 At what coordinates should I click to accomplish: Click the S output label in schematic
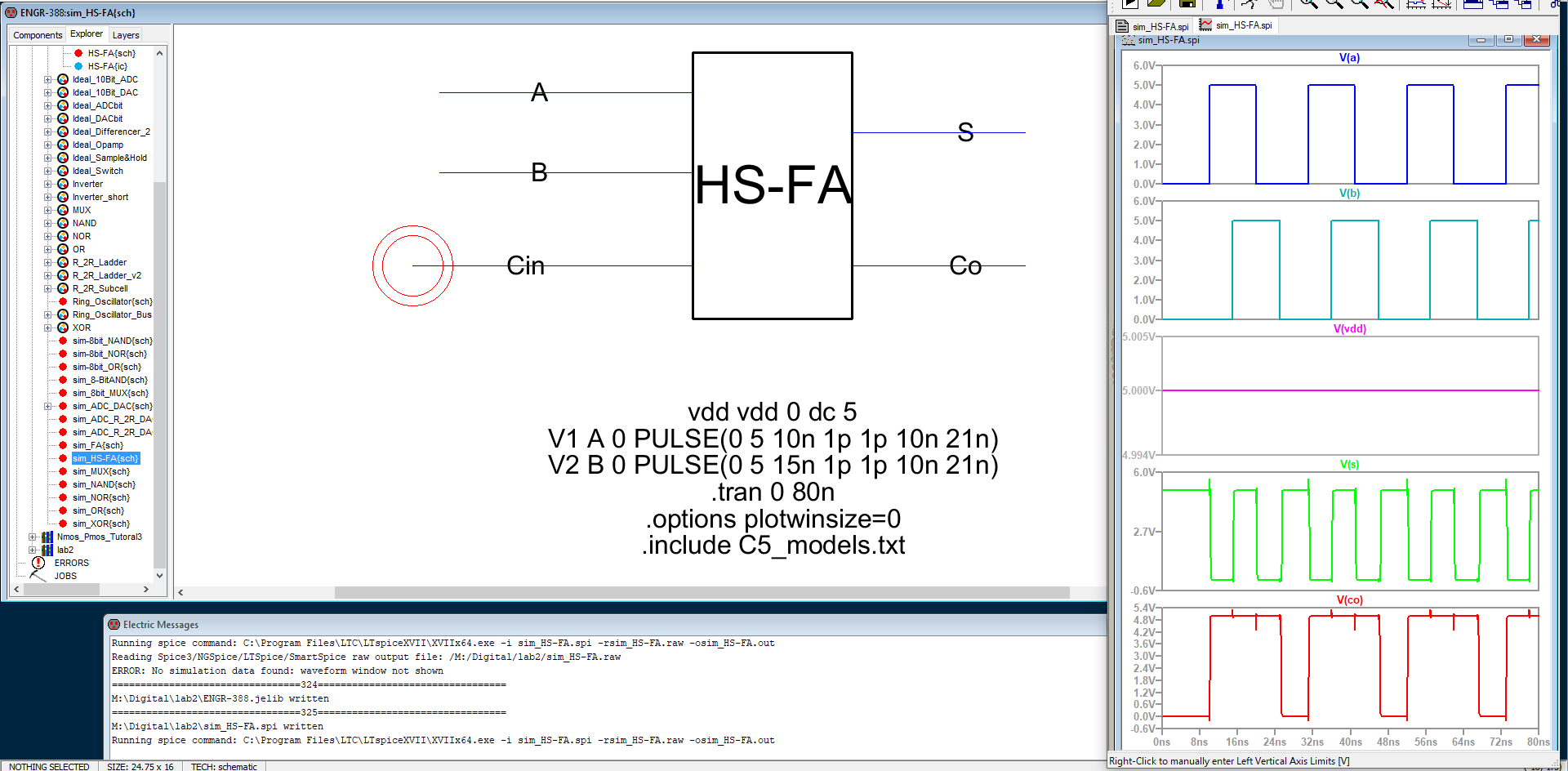tap(965, 132)
